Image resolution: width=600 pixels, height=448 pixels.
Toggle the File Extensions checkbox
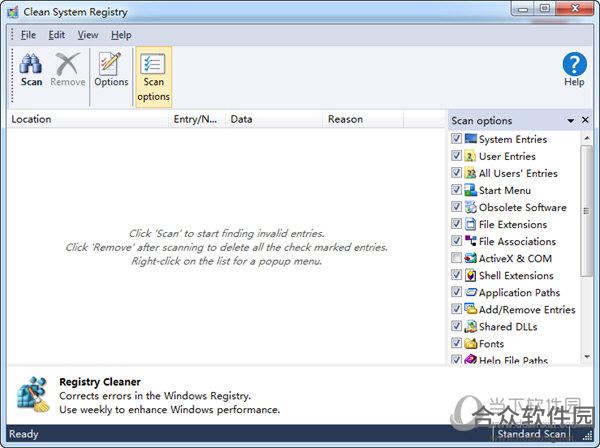click(456, 224)
